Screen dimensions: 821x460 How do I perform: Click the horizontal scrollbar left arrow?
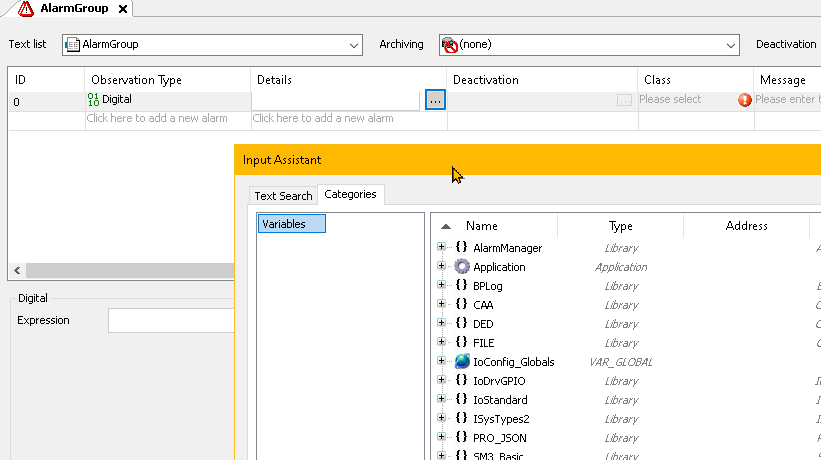click(x=17, y=271)
